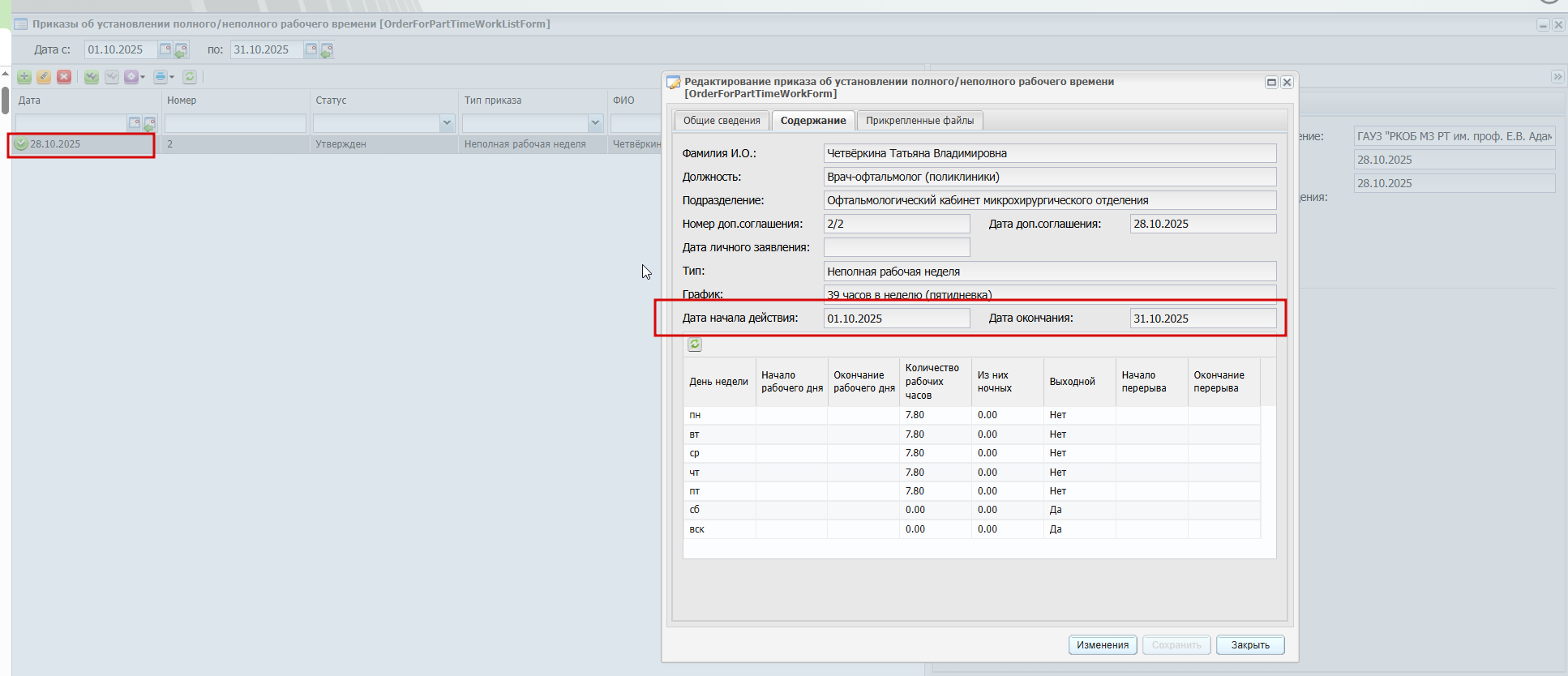Click the reset-date icon beside 'по' field

(x=327, y=50)
